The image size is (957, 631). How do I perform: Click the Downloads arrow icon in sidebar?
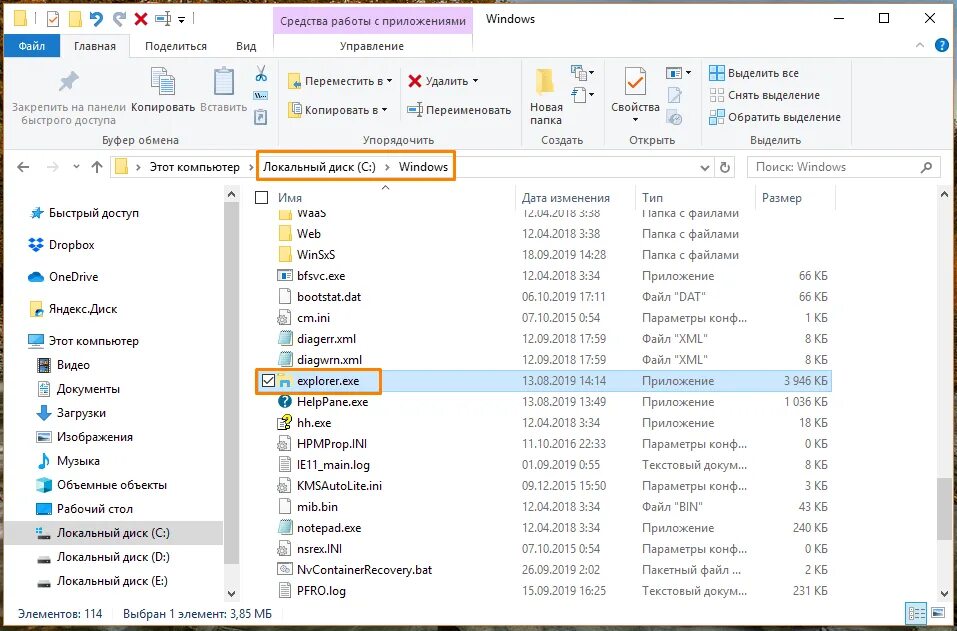click(43, 413)
